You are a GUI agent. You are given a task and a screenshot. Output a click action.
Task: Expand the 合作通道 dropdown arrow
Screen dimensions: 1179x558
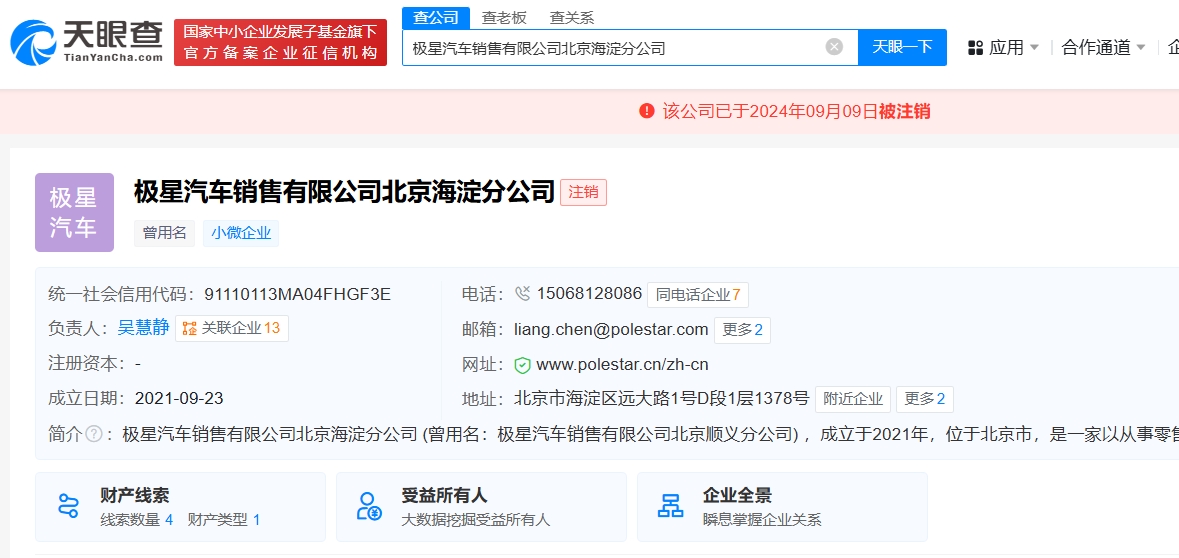[x=1141, y=48]
